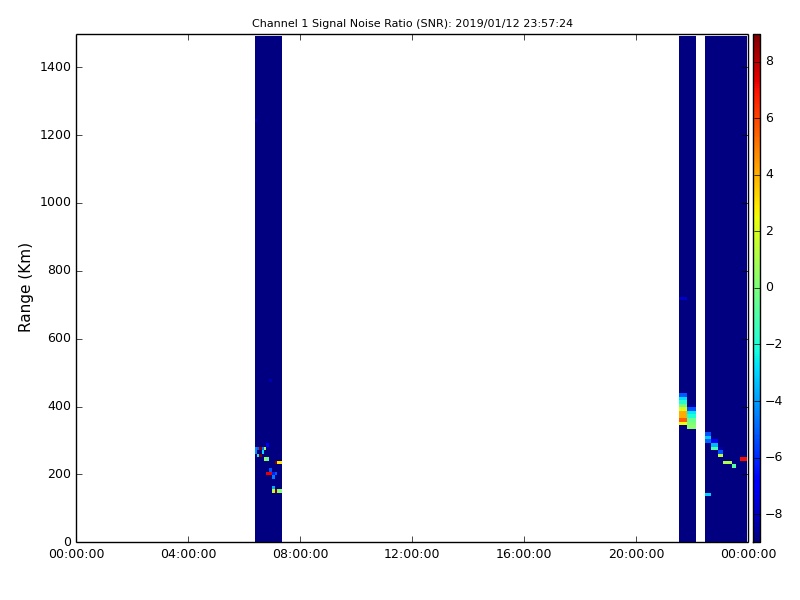Click the 1000 tick label on the range axis
Image resolution: width=800 pixels, height=600 pixels.
[55, 203]
